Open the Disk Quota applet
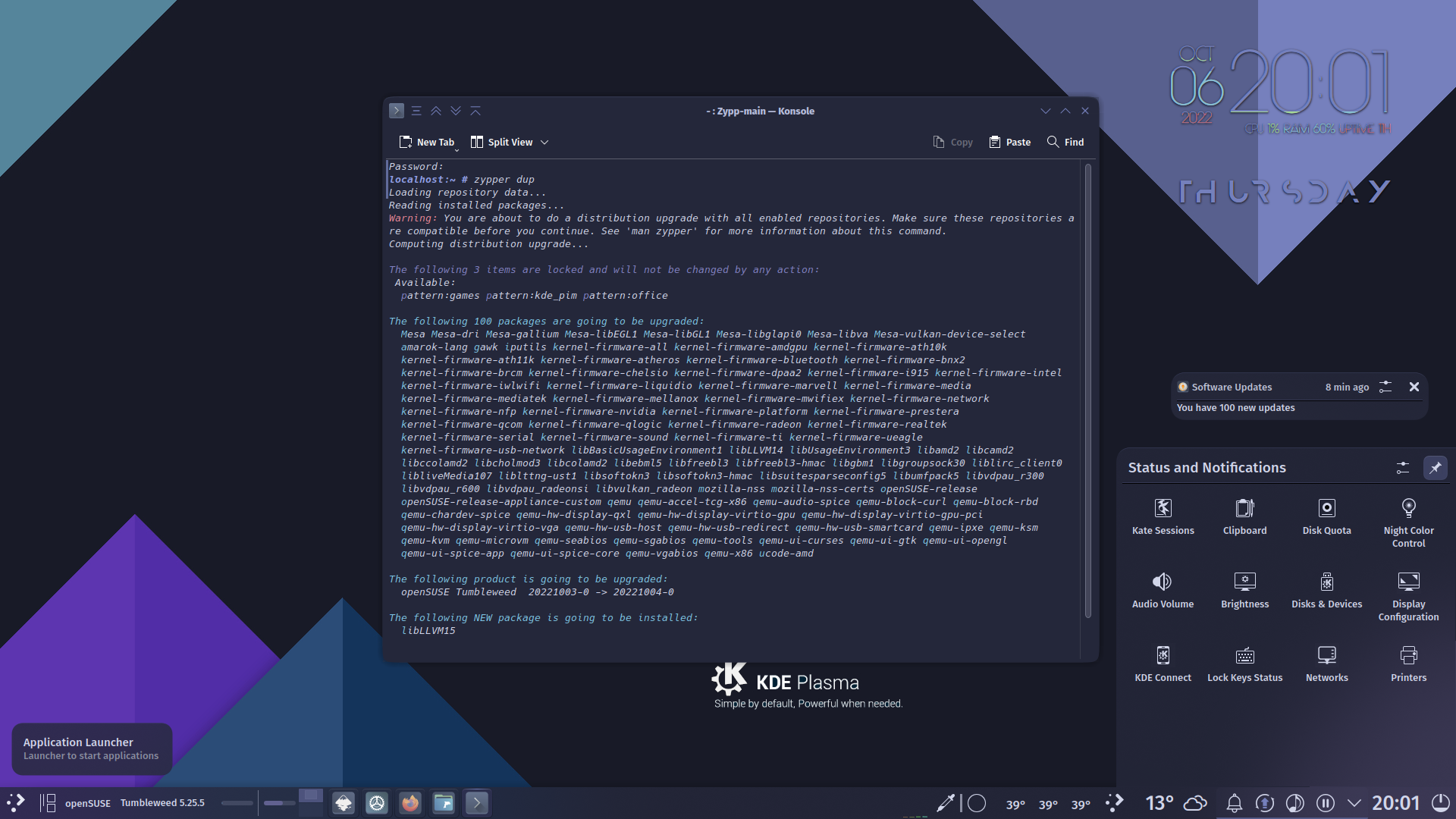Viewport: 1456px width, 819px height. point(1326,516)
